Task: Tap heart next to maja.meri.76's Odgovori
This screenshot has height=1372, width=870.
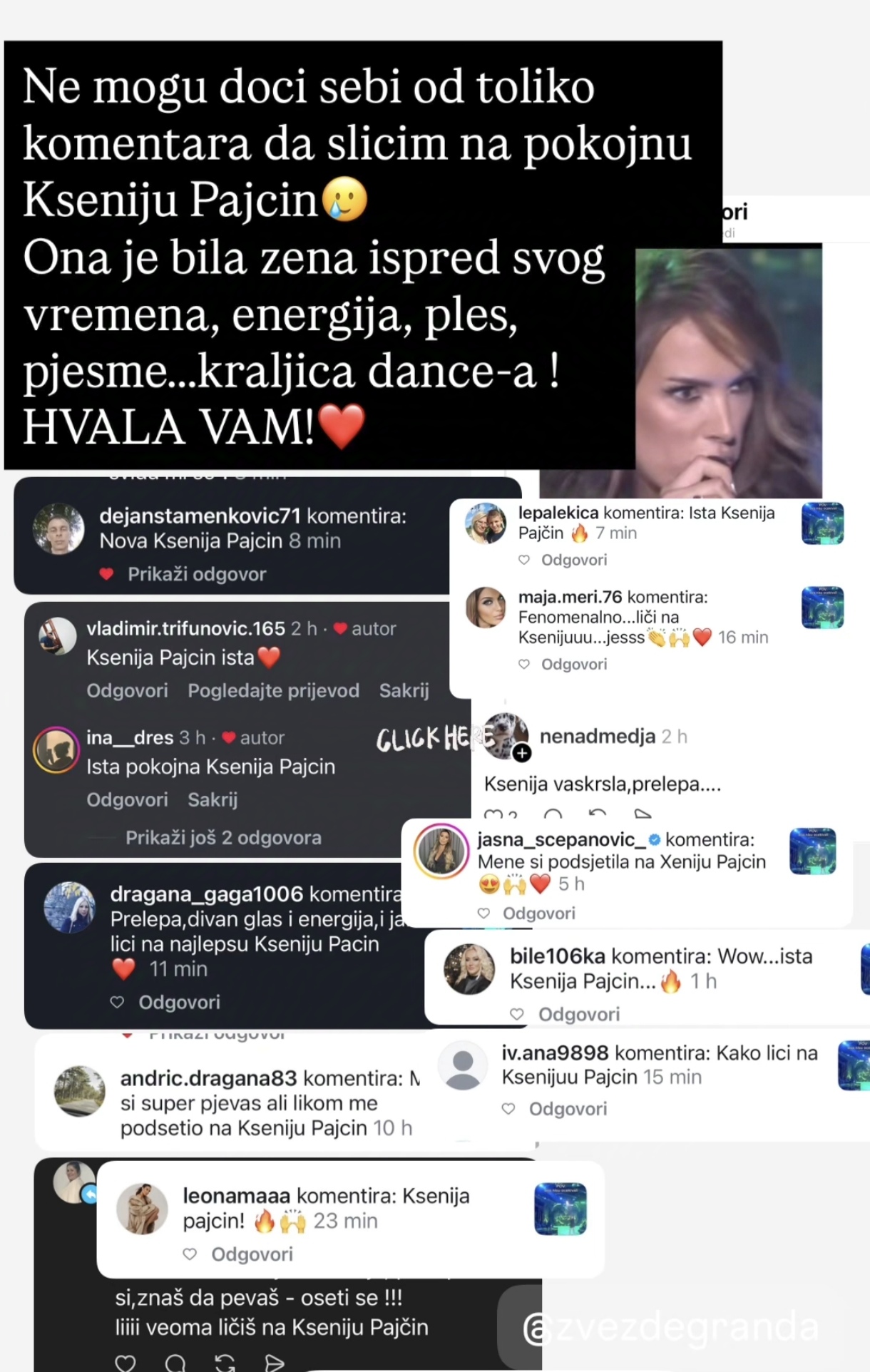Action: (x=524, y=665)
